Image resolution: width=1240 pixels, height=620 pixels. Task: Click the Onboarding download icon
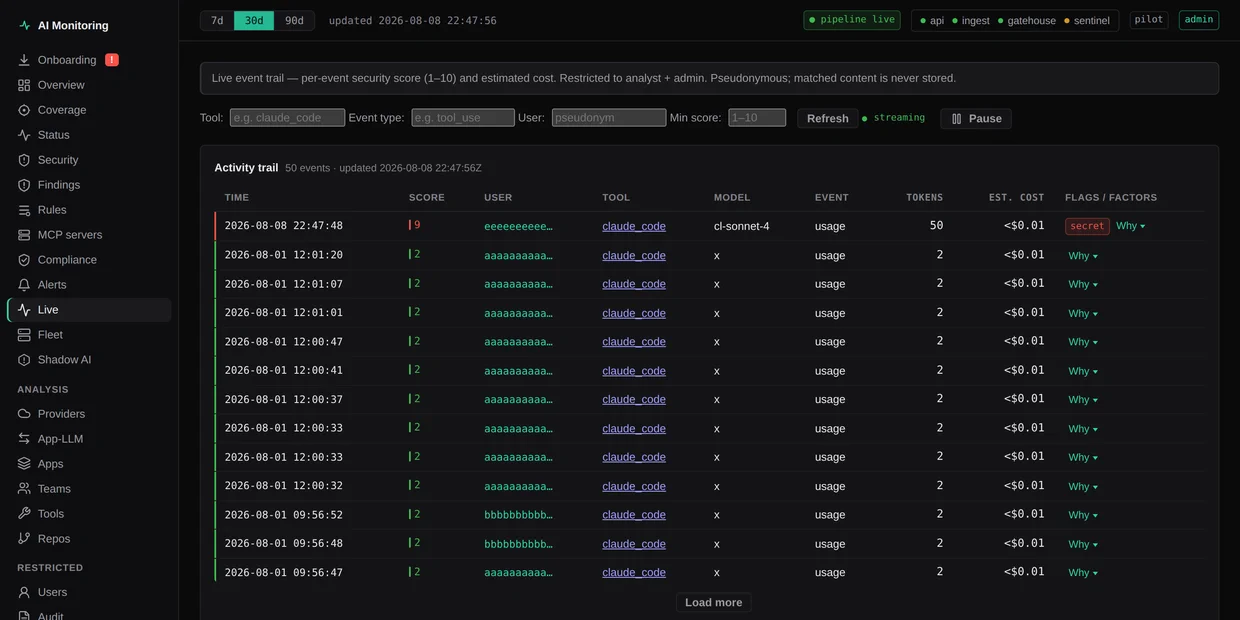pos(24,60)
